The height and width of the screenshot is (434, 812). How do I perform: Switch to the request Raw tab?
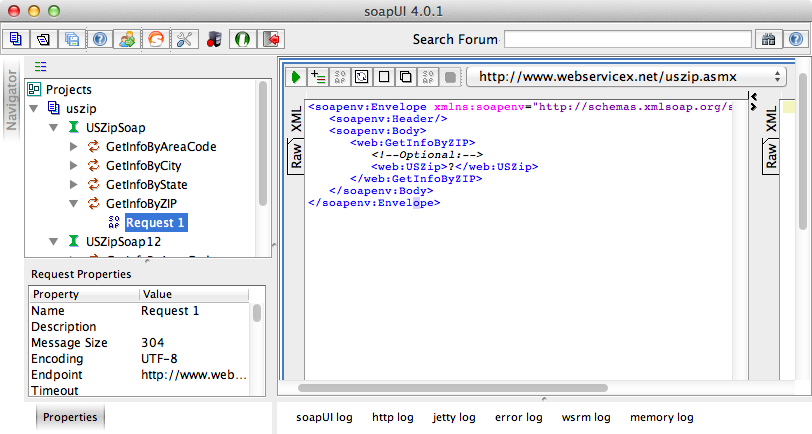pyautogui.click(x=296, y=156)
